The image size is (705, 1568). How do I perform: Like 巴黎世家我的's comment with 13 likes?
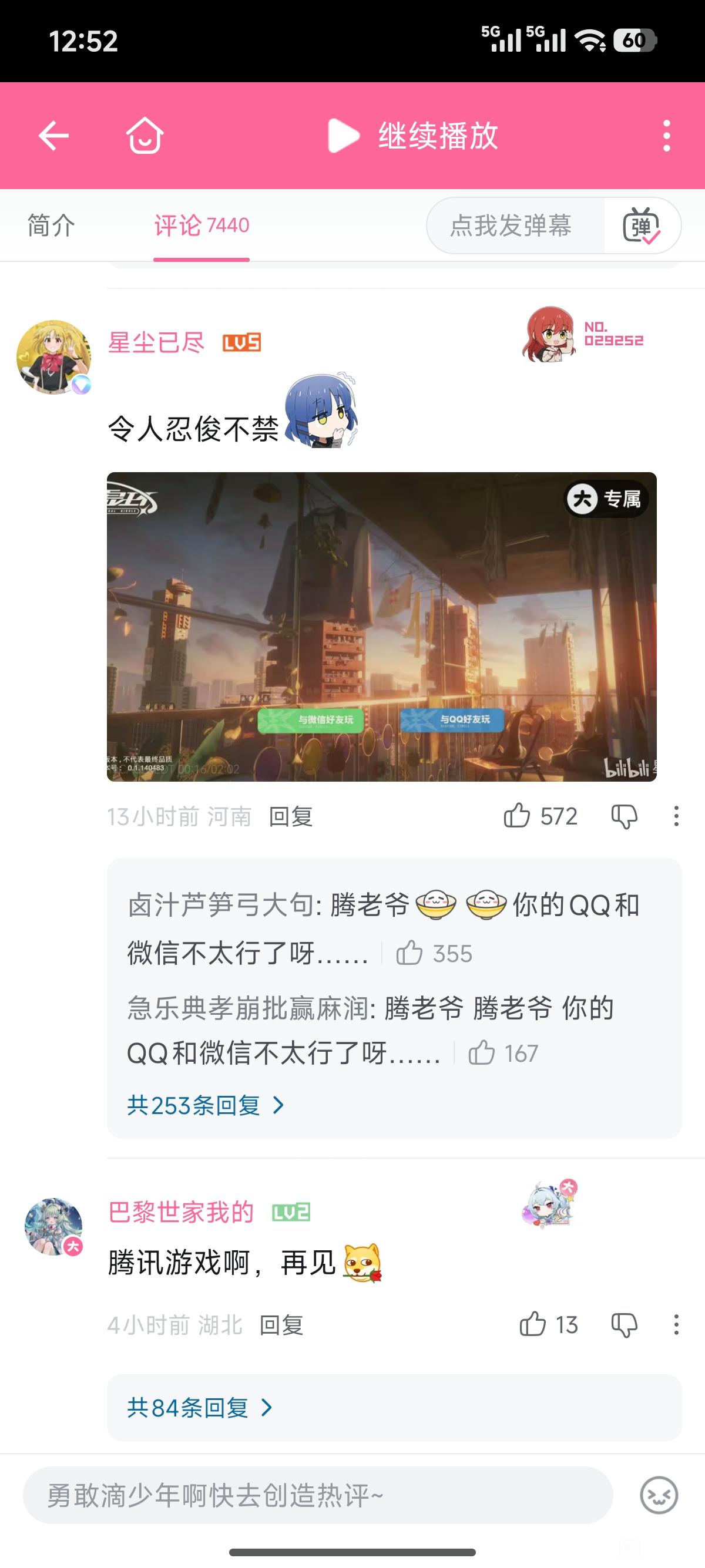tap(533, 1324)
